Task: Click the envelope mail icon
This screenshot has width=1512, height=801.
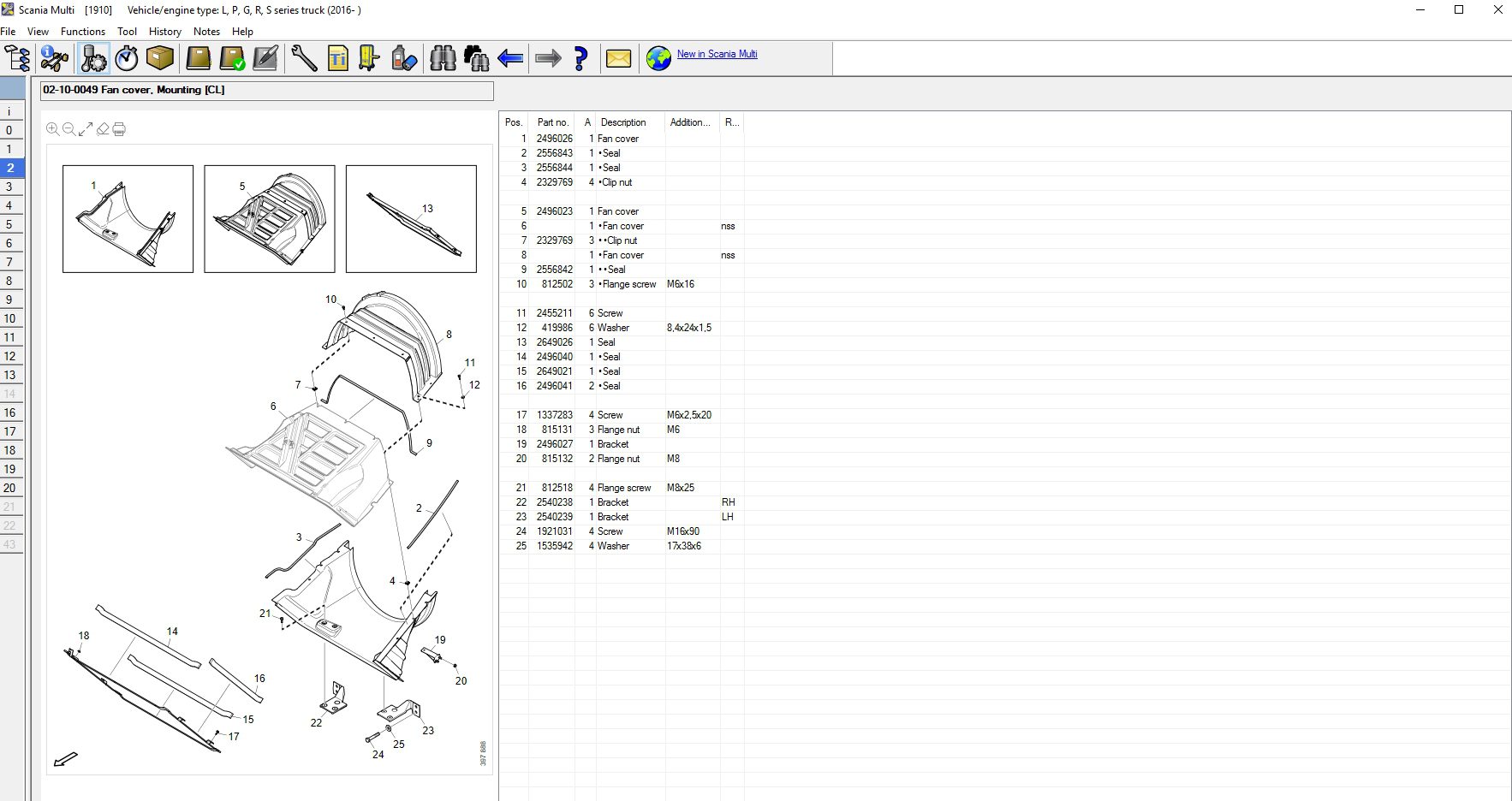Action: pyautogui.click(x=618, y=58)
